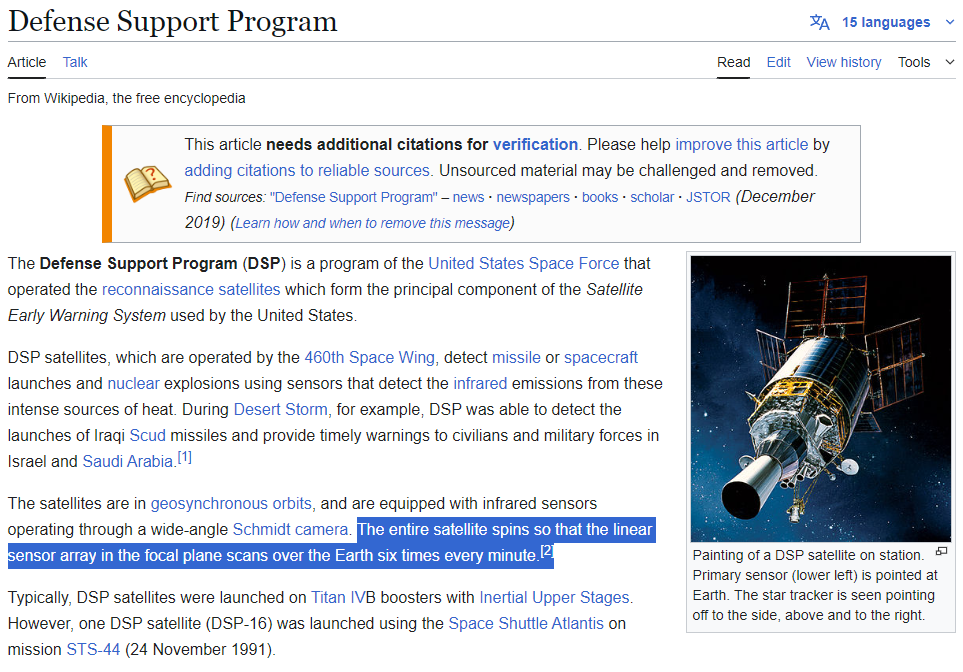This screenshot has height=672, width=963.
Task: Click the language translation icon
Action: (819, 22)
